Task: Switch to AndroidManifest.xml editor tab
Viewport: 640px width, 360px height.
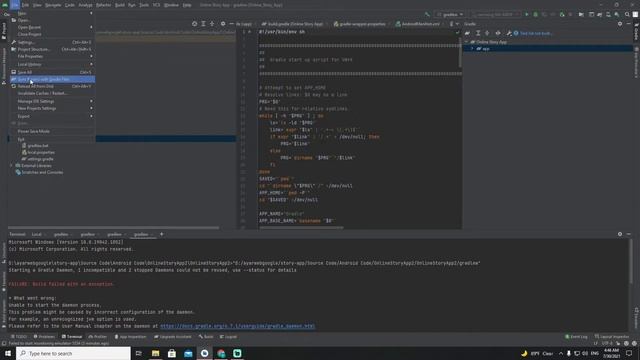Action: point(418,24)
